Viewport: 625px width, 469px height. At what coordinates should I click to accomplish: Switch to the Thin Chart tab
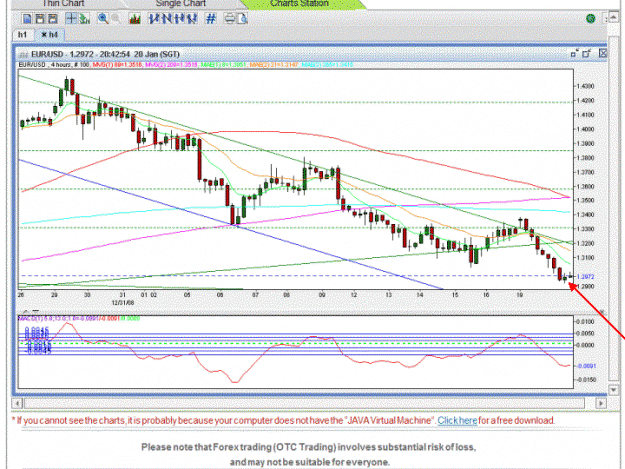(63, 4)
